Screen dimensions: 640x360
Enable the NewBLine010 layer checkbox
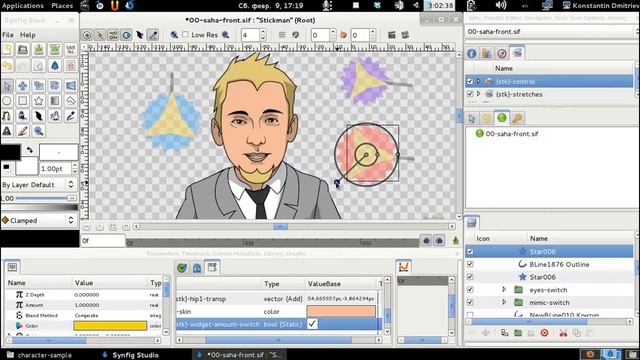(470, 315)
